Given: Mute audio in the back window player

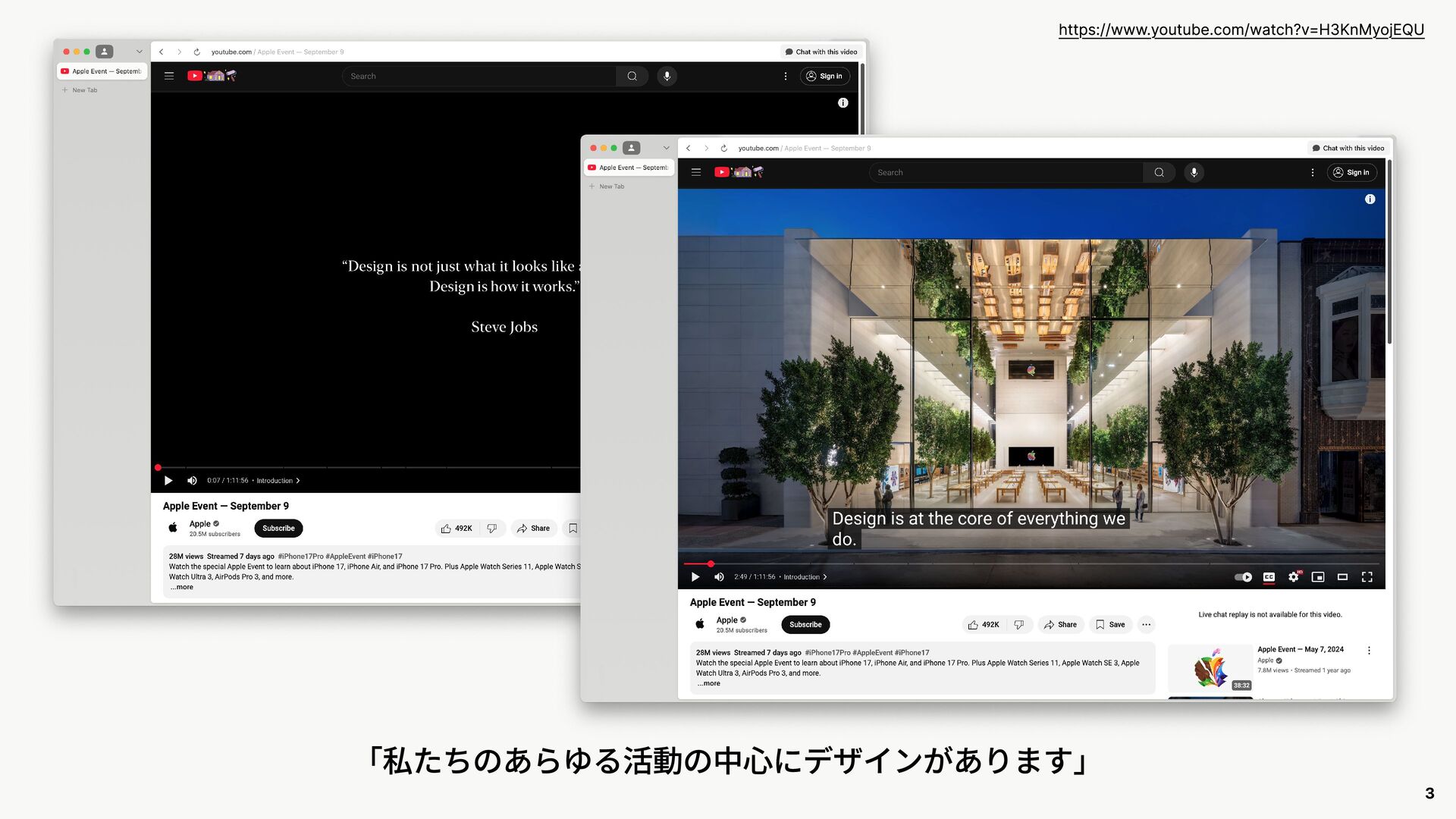Looking at the screenshot, I should point(192,481).
